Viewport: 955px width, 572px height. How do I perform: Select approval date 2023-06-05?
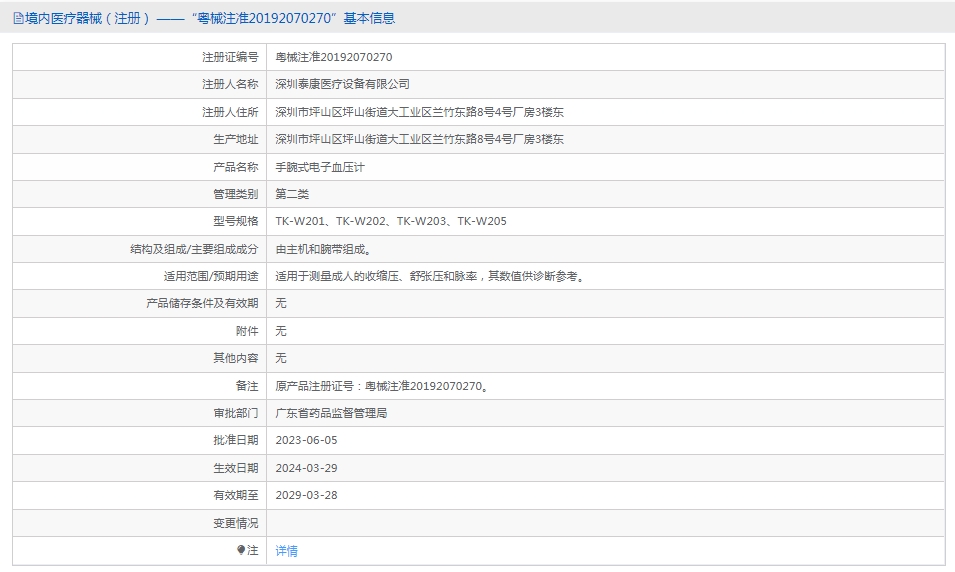pyautogui.click(x=306, y=440)
